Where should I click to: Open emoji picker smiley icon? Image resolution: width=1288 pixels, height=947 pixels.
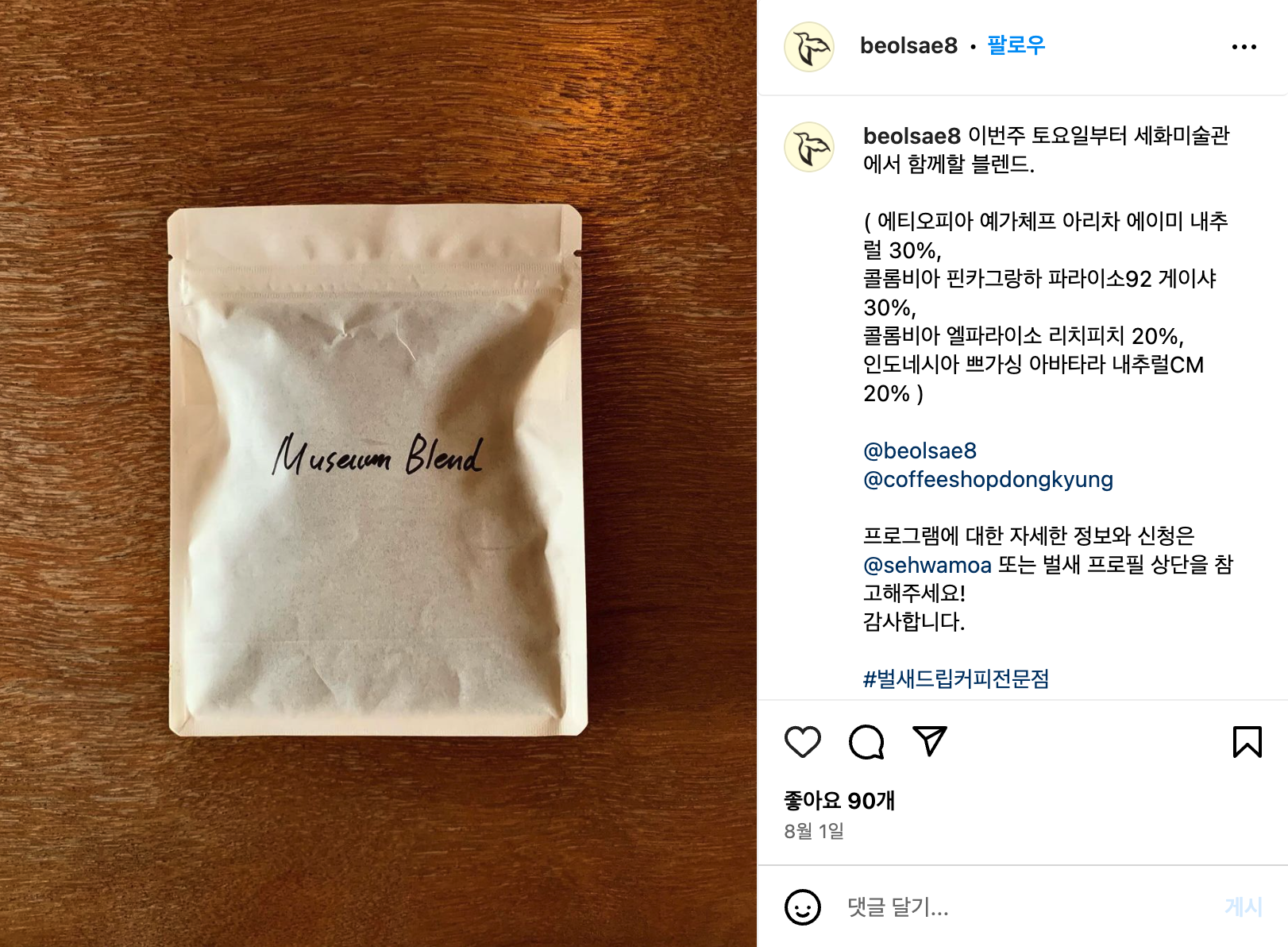click(802, 906)
